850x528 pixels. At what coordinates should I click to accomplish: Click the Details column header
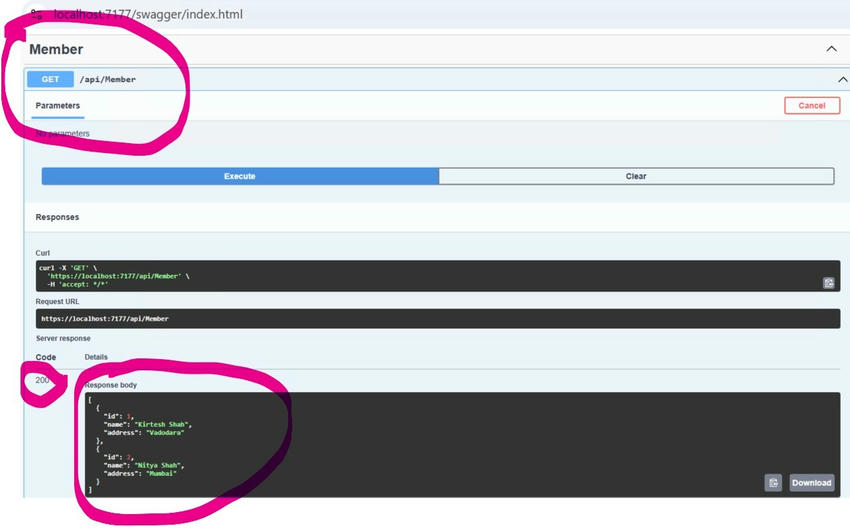pyautogui.click(x=96, y=357)
